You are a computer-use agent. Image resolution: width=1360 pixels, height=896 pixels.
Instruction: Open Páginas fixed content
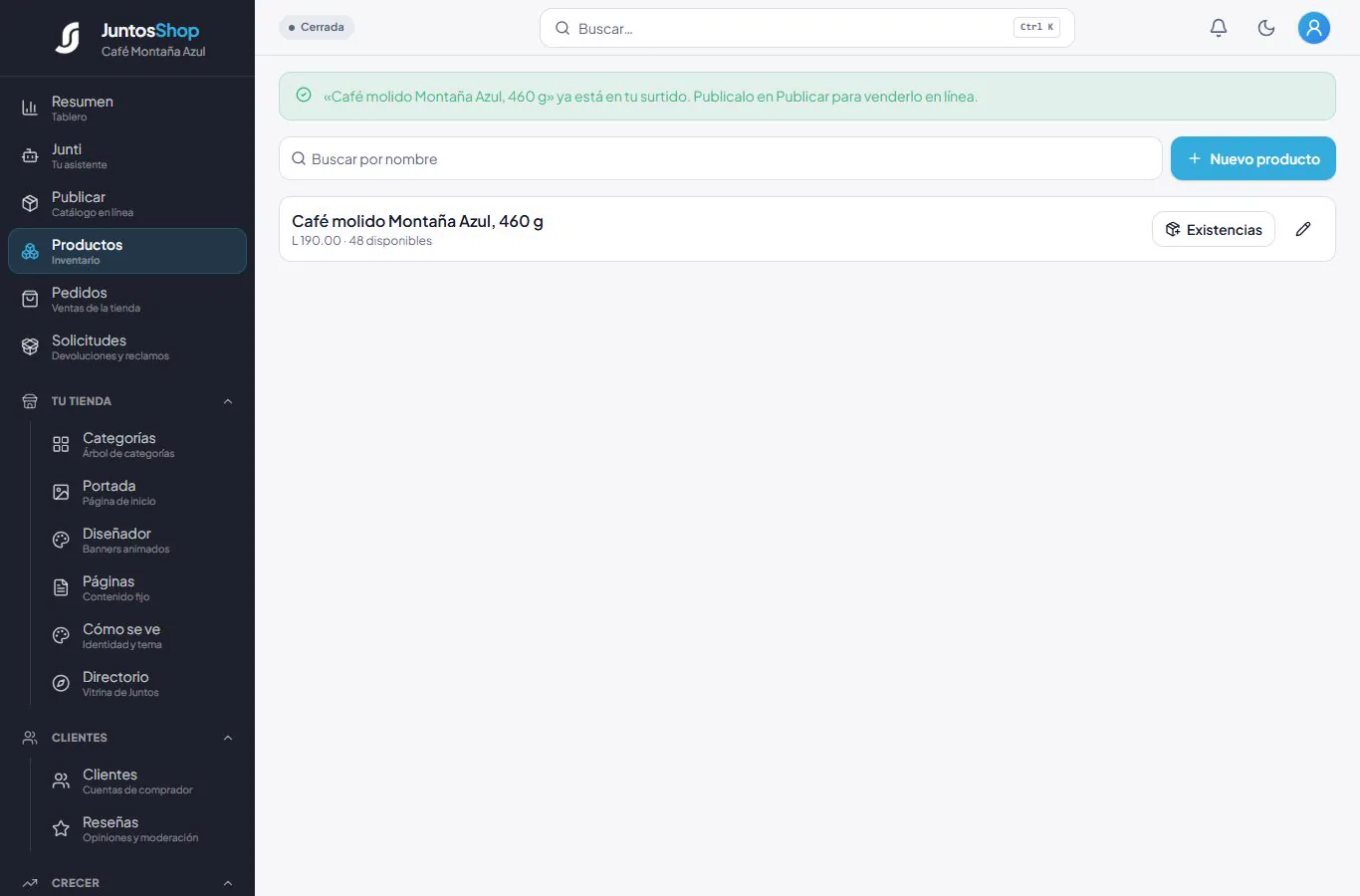pos(142,587)
